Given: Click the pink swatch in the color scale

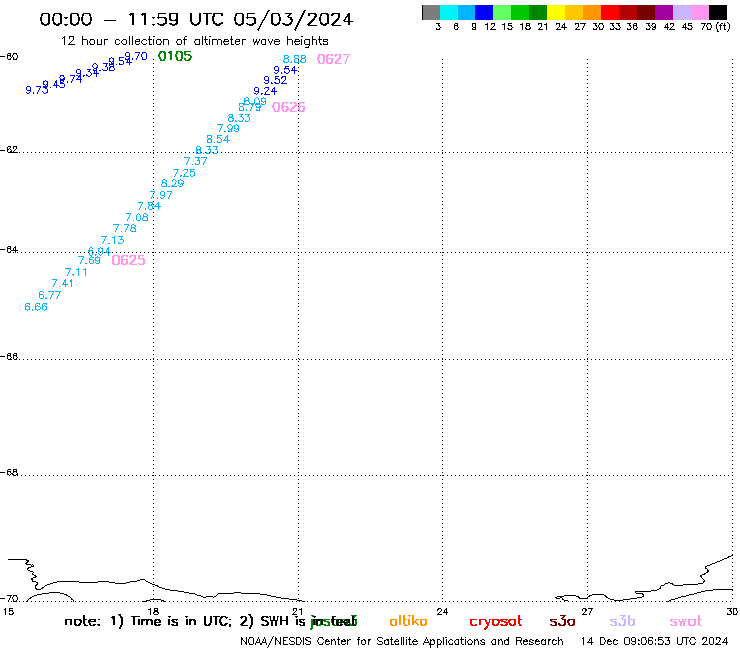Looking at the screenshot, I should [700, 12].
